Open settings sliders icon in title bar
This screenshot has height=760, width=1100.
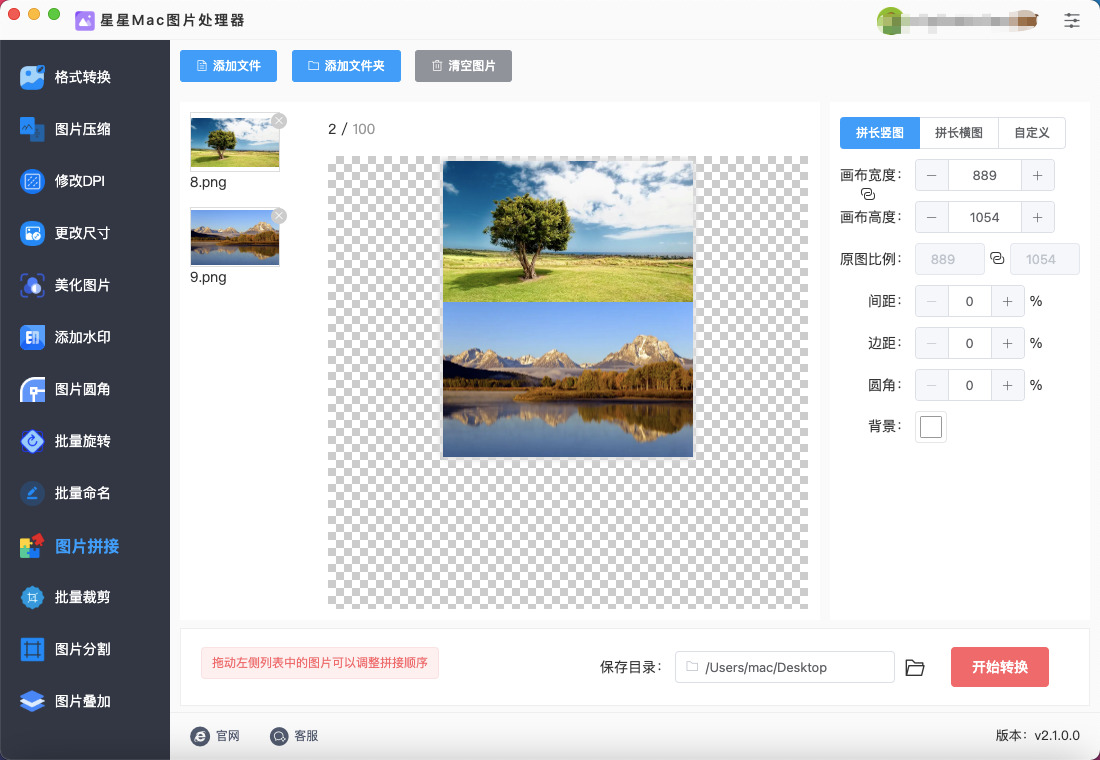(x=1071, y=20)
